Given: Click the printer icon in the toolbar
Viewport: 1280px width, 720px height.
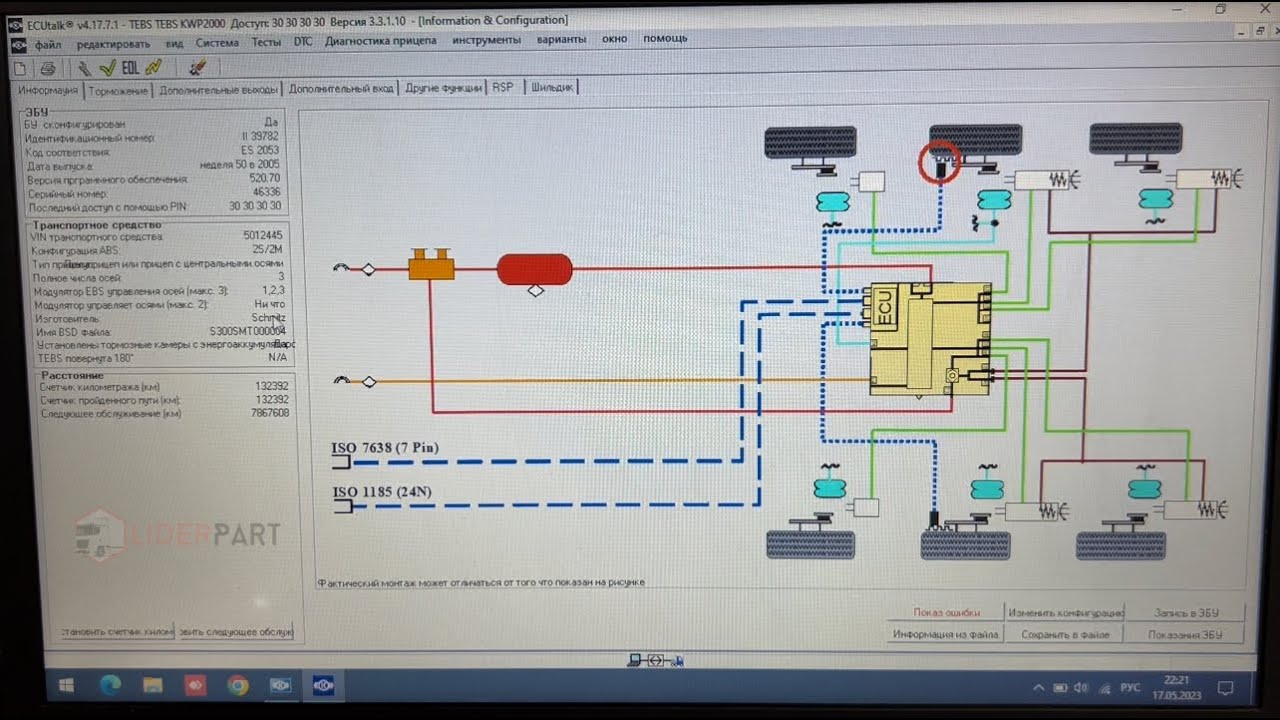Looking at the screenshot, I should coord(47,68).
